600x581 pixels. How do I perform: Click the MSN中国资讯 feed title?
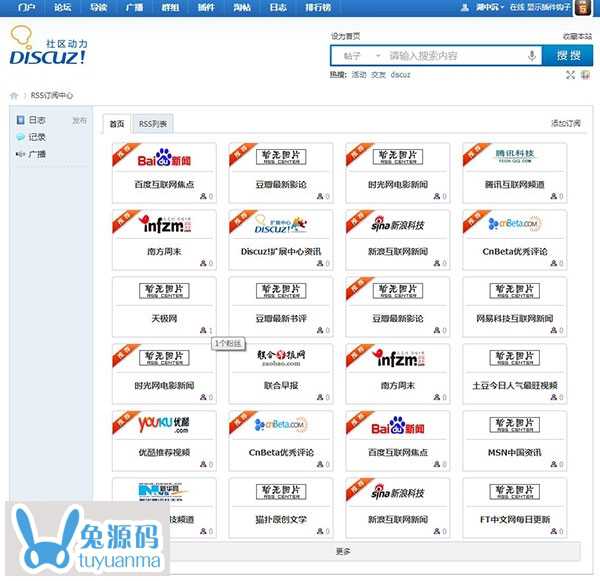515,452
